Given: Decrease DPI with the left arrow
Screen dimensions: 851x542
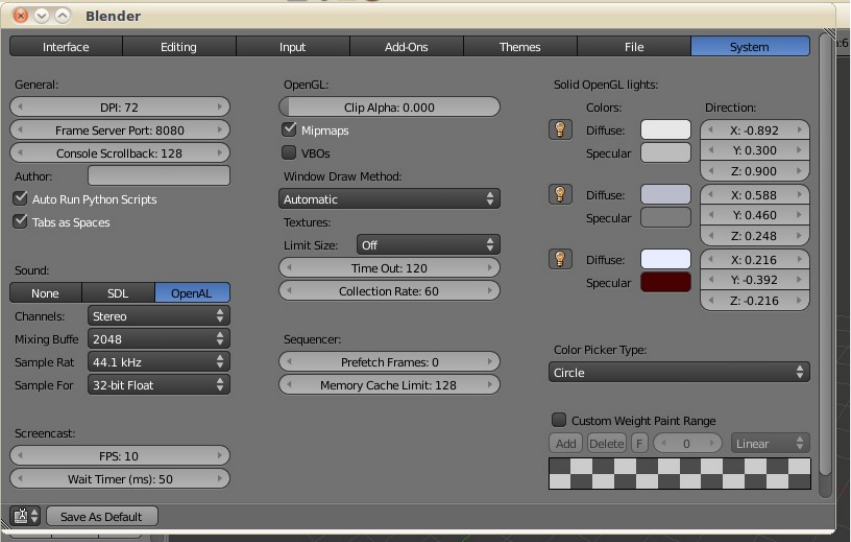Looking at the screenshot, I should pyautogui.click(x=20, y=107).
